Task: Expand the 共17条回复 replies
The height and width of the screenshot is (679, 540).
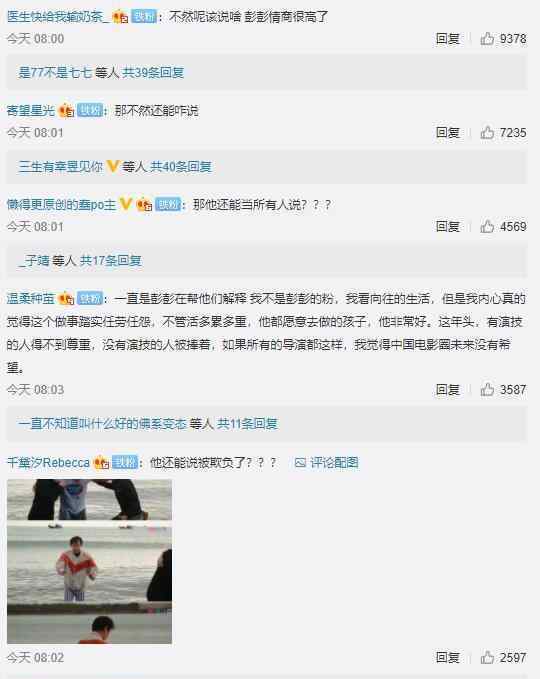Action: coord(111,260)
